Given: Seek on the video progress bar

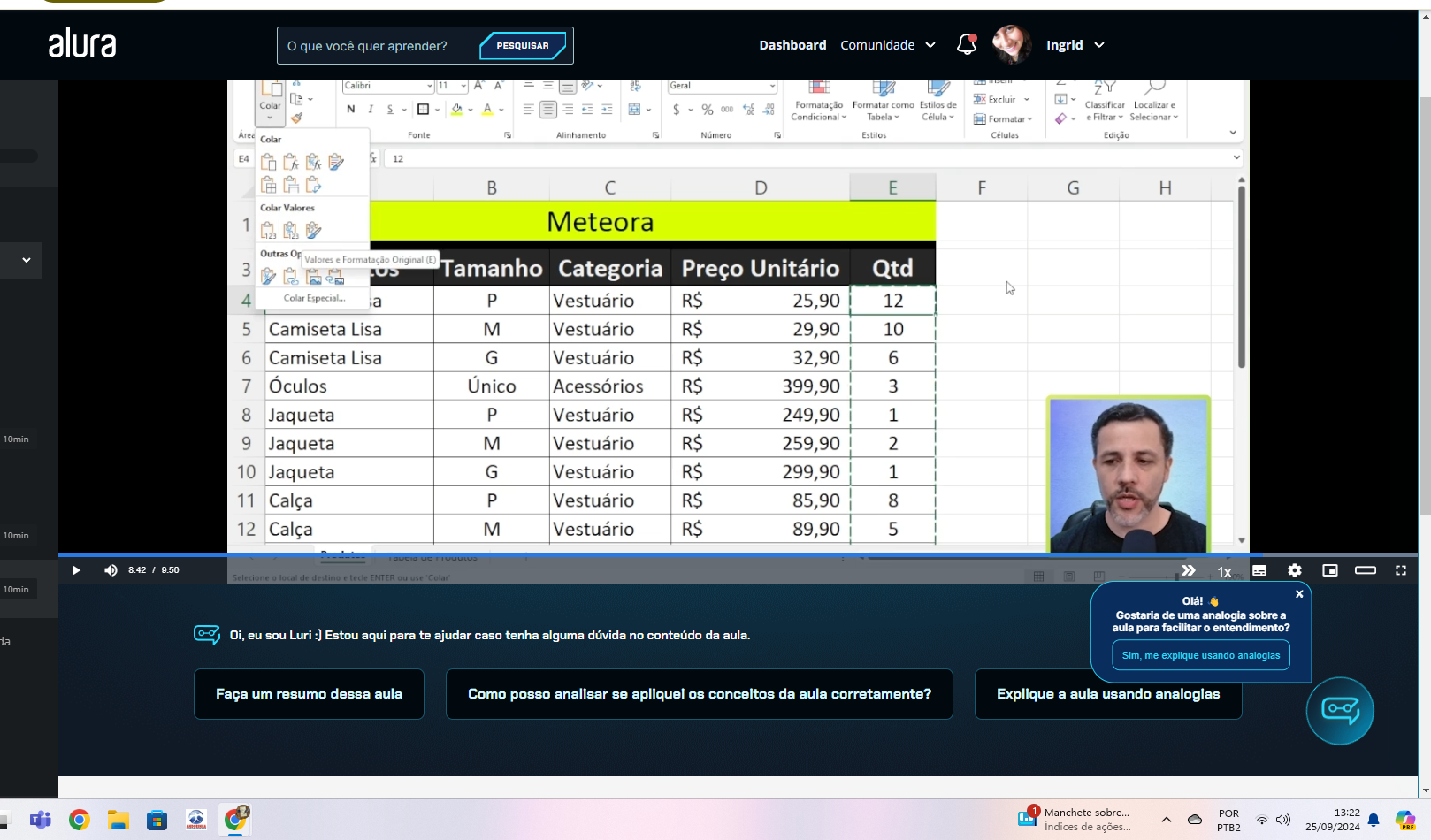Looking at the screenshot, I should (x=738, y=554).
